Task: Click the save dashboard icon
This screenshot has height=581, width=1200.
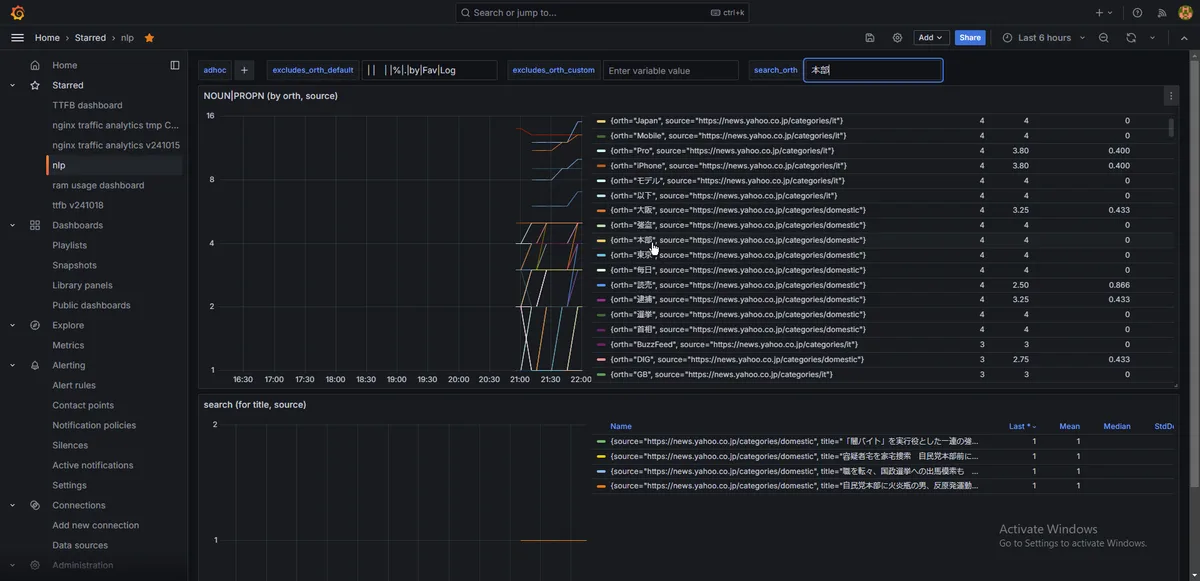Action: pos(870,38)
